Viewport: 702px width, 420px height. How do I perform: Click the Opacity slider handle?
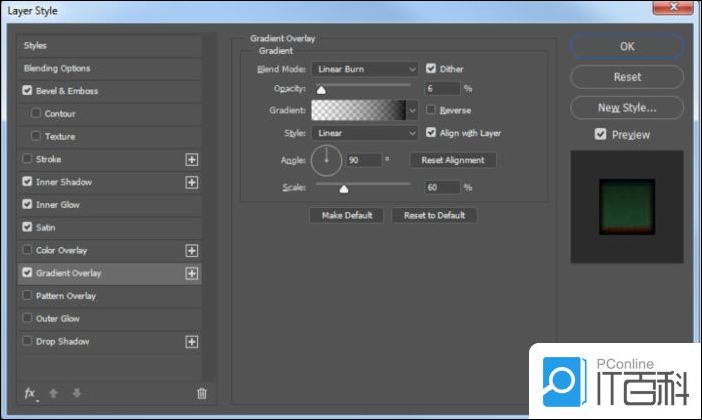tap(321, 90)
